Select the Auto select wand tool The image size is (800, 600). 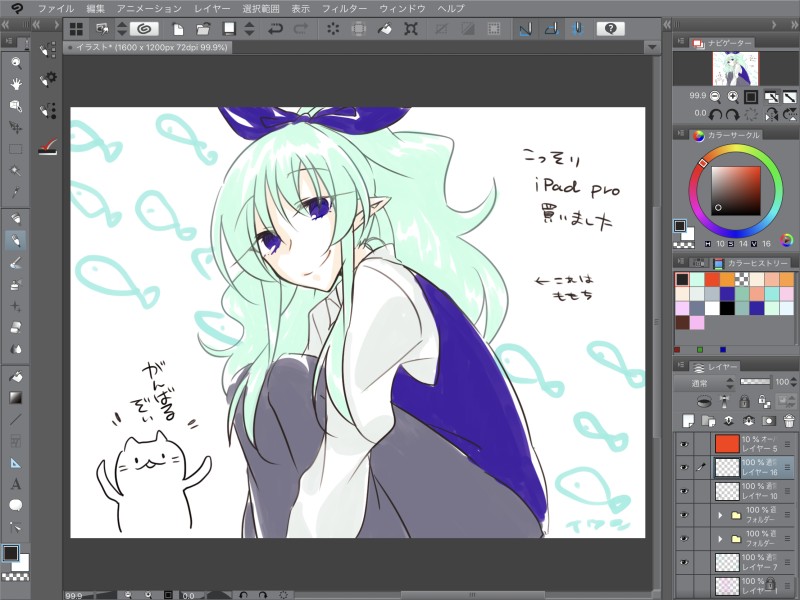[16, 170]
